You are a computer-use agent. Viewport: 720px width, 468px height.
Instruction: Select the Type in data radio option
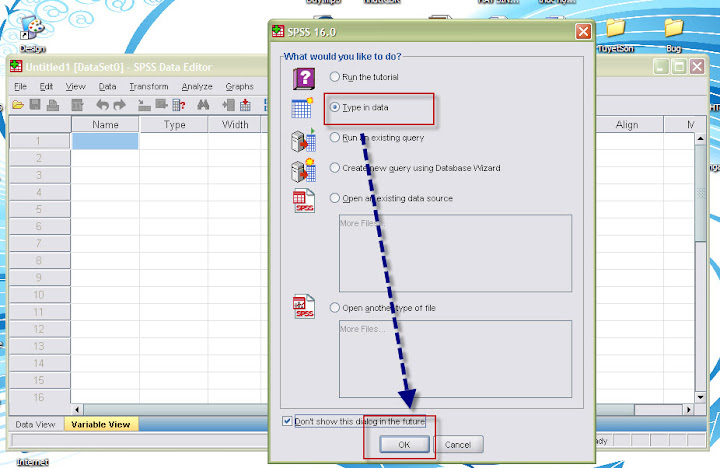[x=335, y=107]
